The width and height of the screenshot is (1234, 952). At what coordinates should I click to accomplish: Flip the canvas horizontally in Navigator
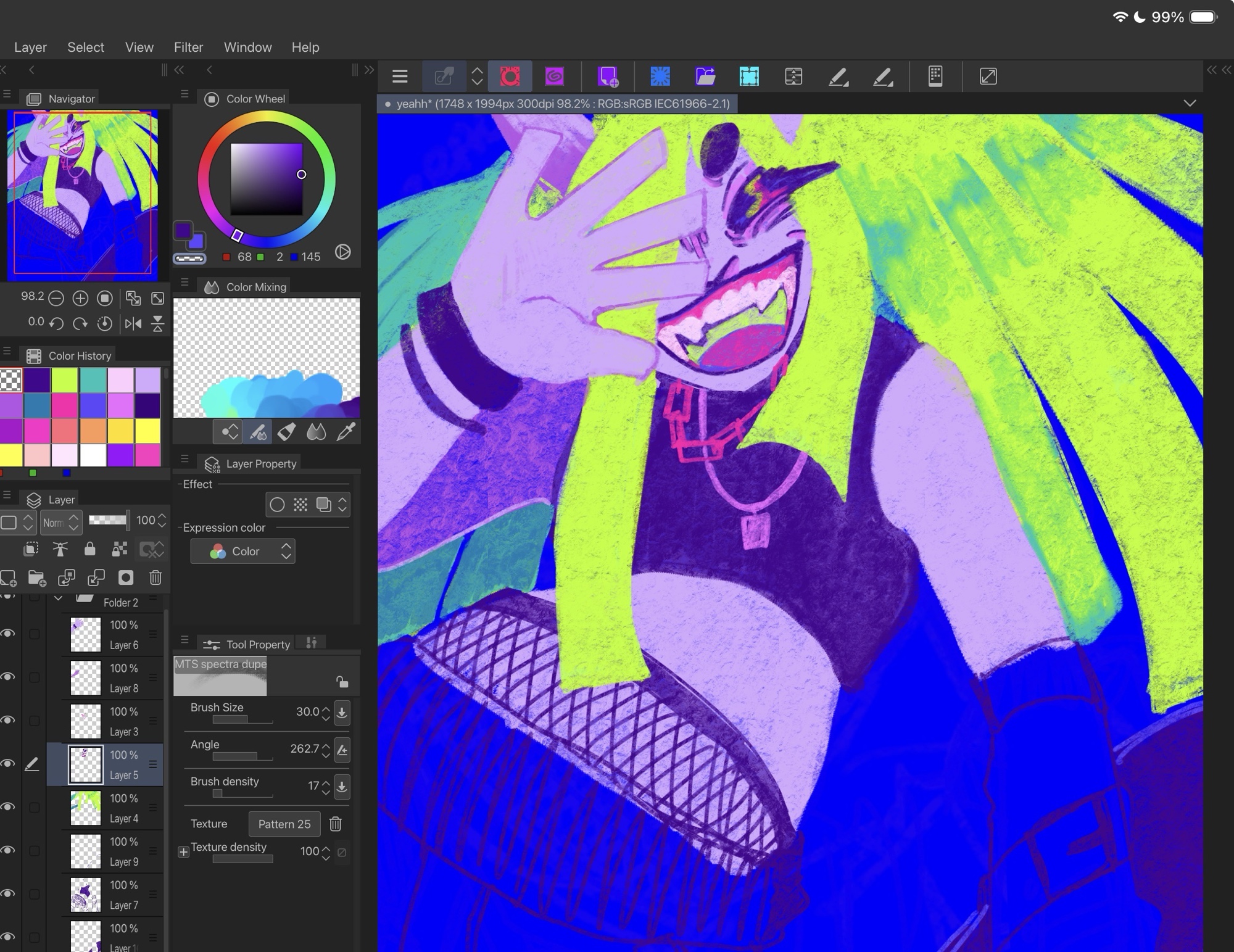tap(133, 323)
